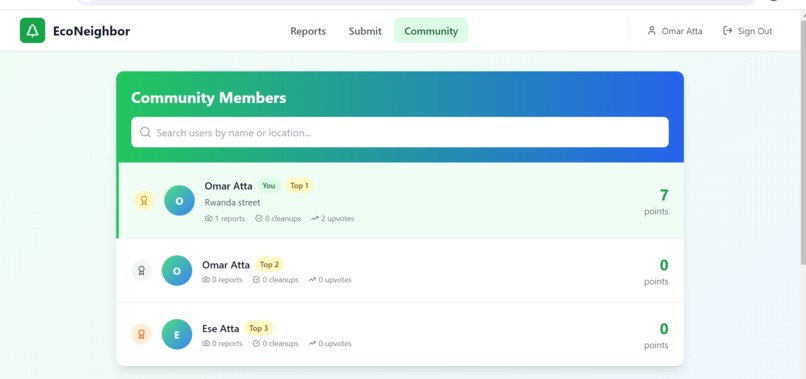Click the EcoNeighbor tree logo icon
The width and height of the screenshot is (806, 379).
[x=32, y=30]
